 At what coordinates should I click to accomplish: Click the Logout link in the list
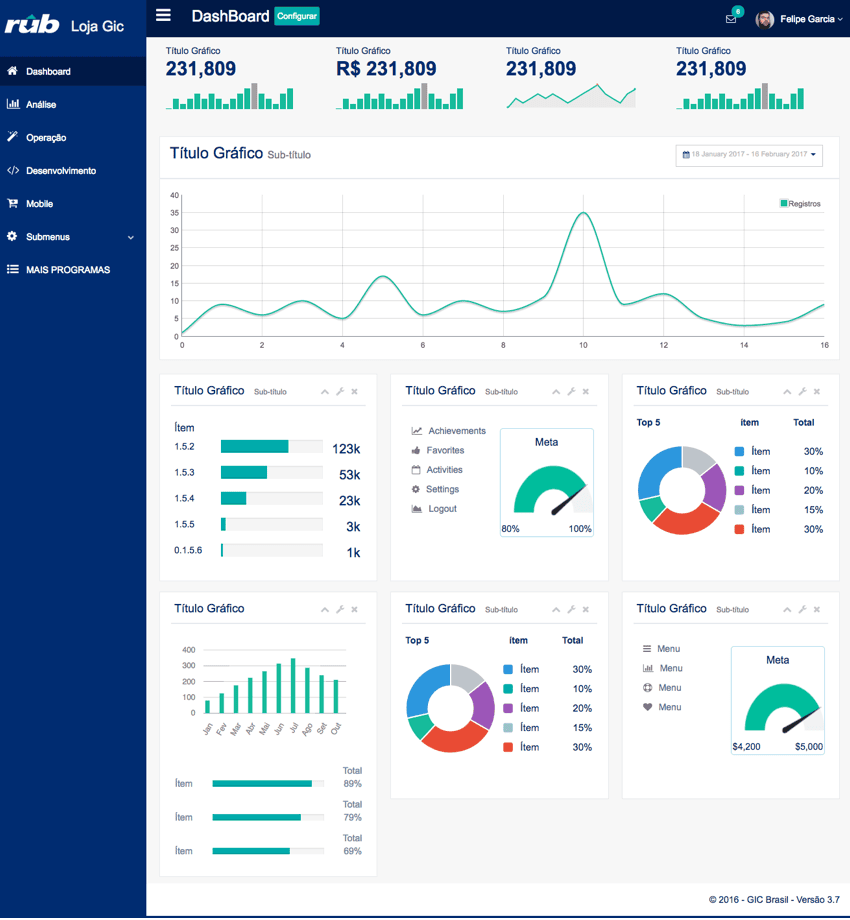pyautogui.click(x=442, y=509)
